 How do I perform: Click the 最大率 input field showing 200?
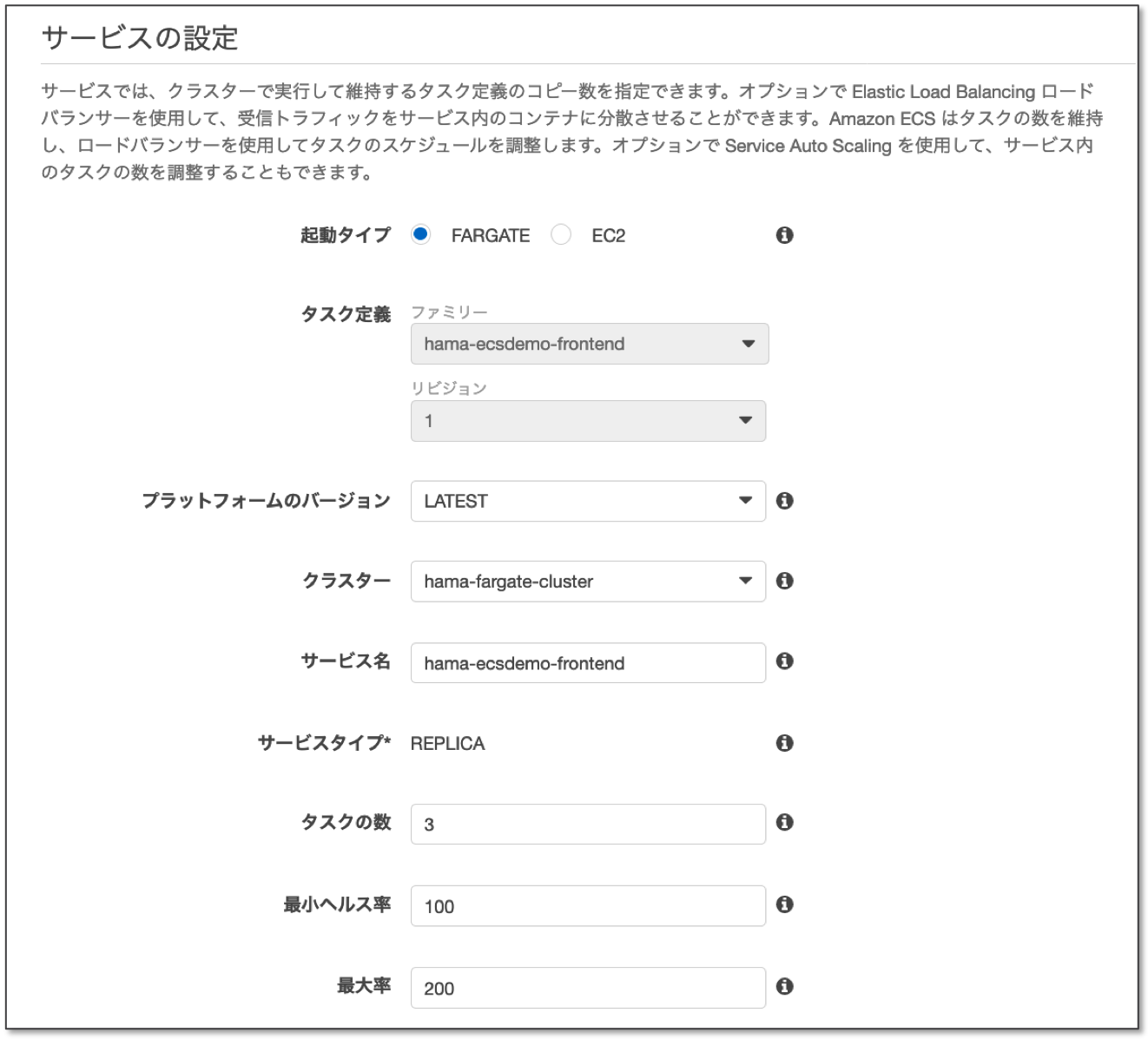[588, 987]
